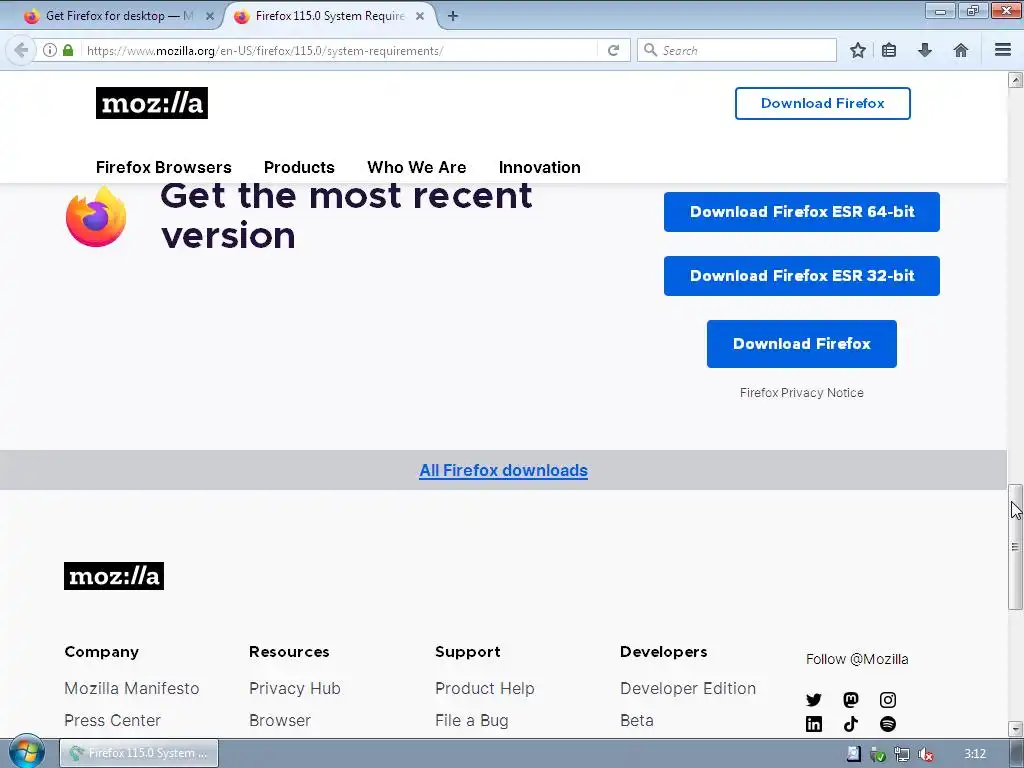
Task: Click the muted volume tray icon
Action: pos(925,754)
